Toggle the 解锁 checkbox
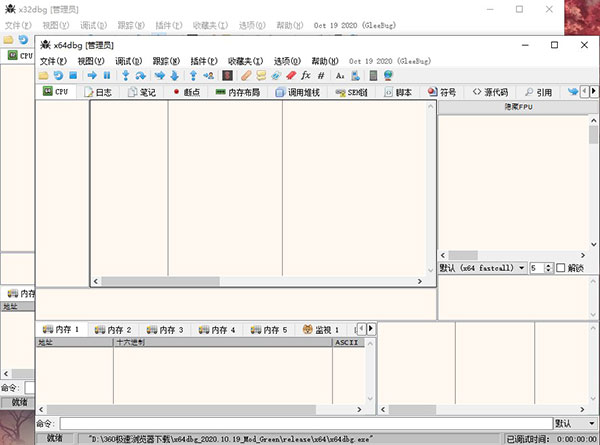Image resolution: width=600 pixels, height=445 pixels. pyautogui.click(x=560, y=268)
